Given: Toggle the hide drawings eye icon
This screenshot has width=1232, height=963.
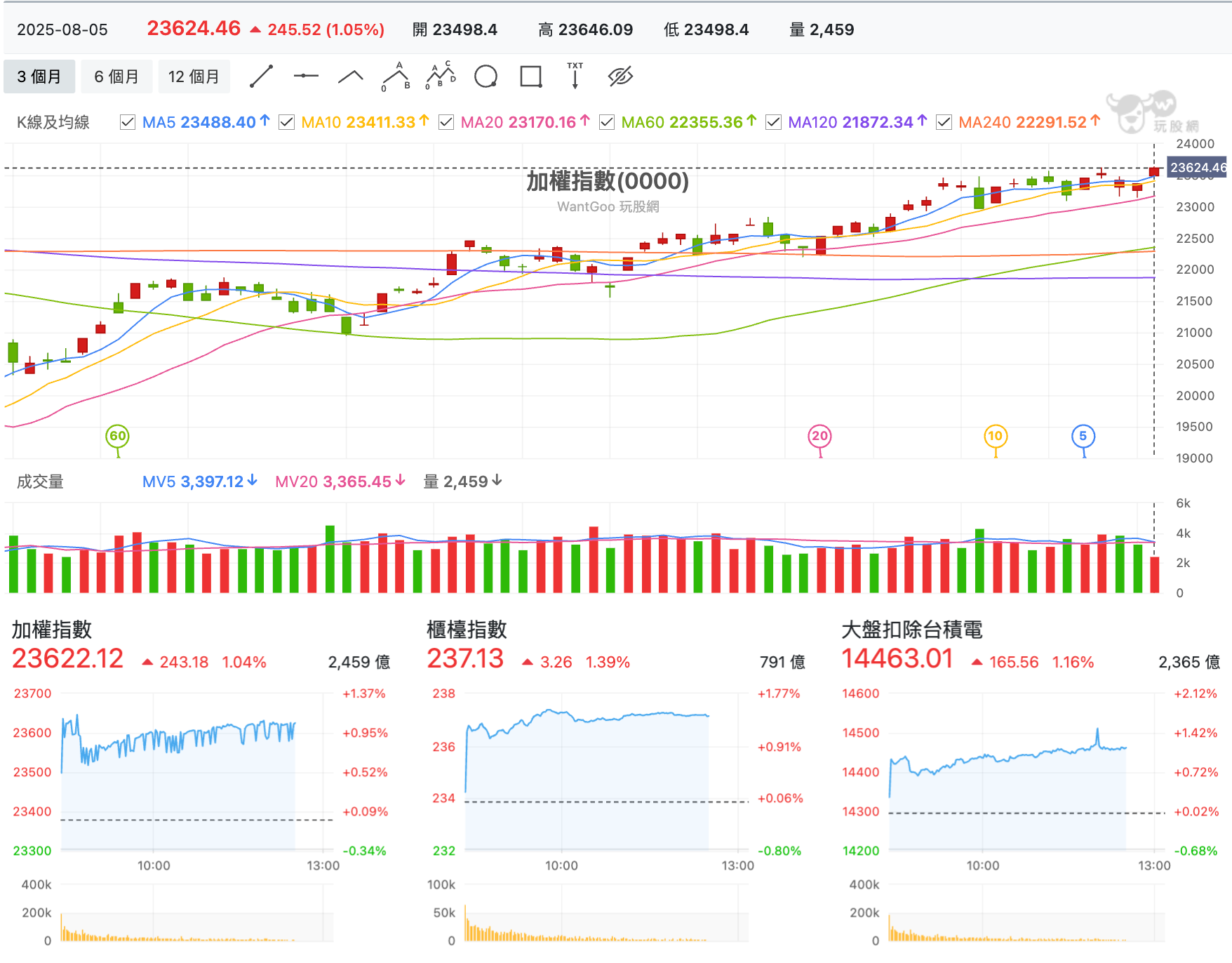Looking at the screenshot, I should [x=620, y=77].
